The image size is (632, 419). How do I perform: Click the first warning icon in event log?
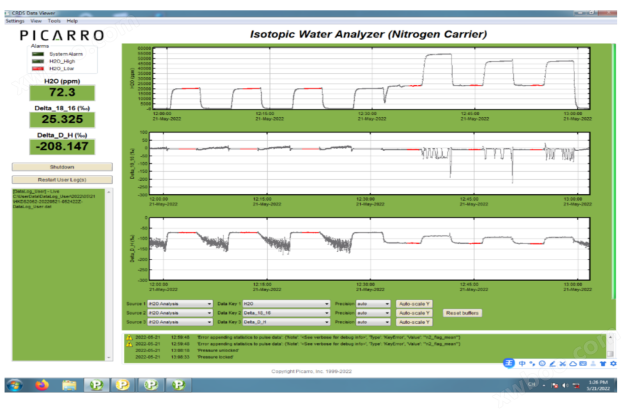(129, 338)
